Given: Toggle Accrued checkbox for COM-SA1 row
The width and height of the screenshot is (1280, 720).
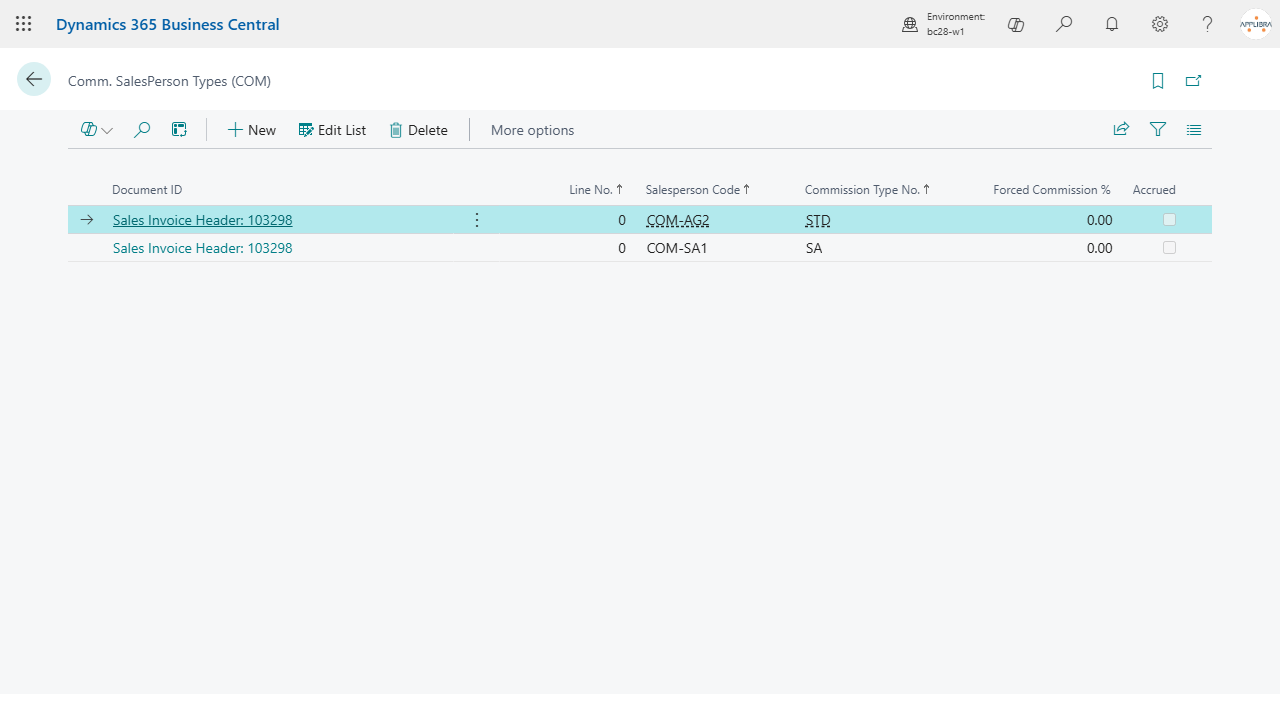Looking at the screenshot, I should click(x=1169, y=248).
